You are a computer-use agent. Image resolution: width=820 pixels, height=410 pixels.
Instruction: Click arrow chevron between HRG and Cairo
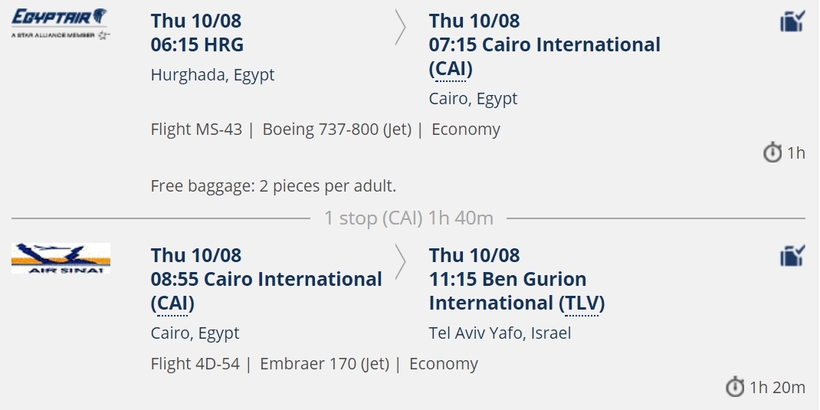click(x=400, y=28)
